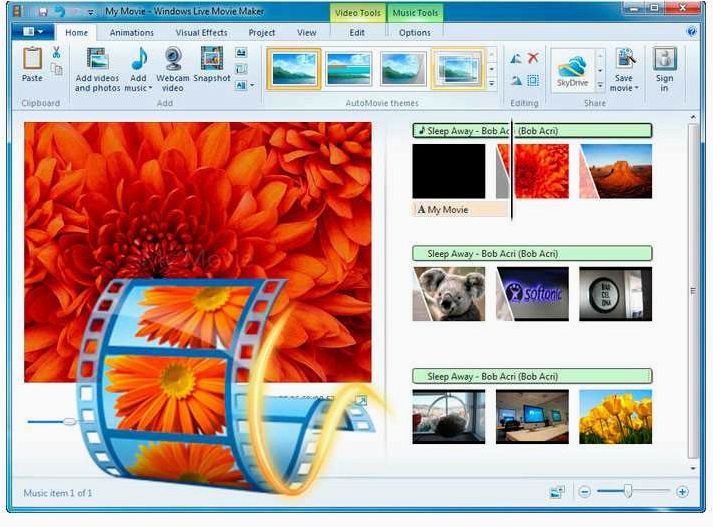713x527 pixels.
Task: Expand the AutoMovie themes gallery
Action: (492, 84)
